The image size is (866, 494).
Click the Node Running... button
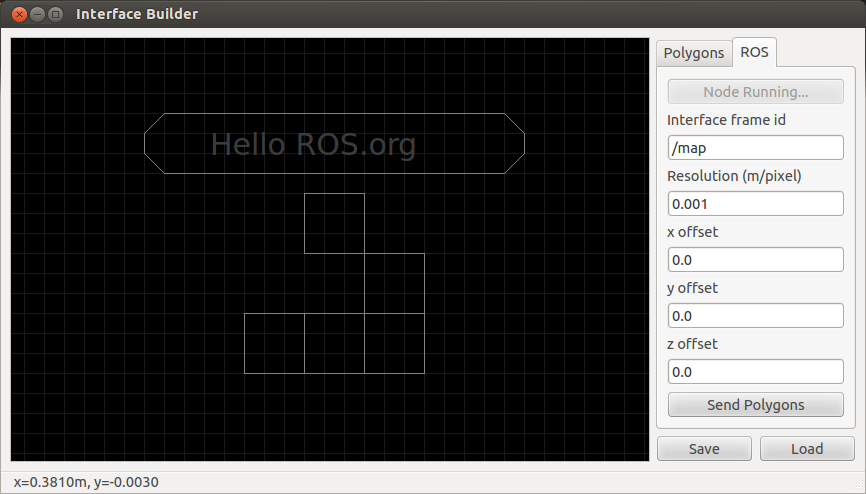[x=755, y=92]
